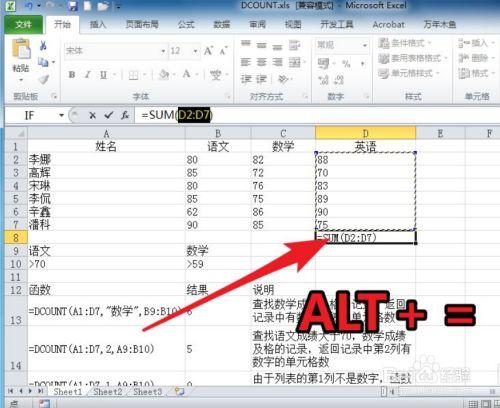Open Sheet2 worksheet tab
500x408 pixels.
[107, 392]
